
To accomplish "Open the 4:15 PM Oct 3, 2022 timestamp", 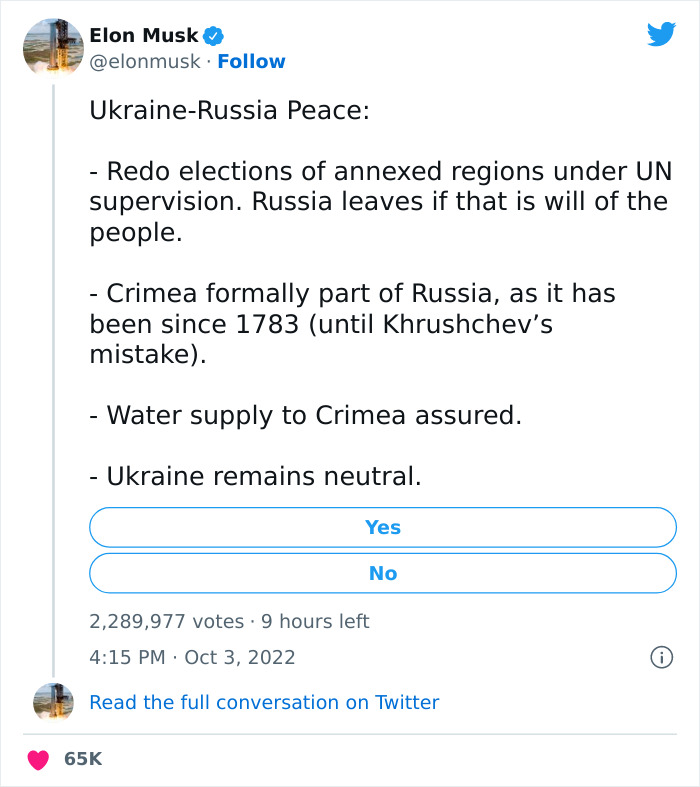I will 192,657.
